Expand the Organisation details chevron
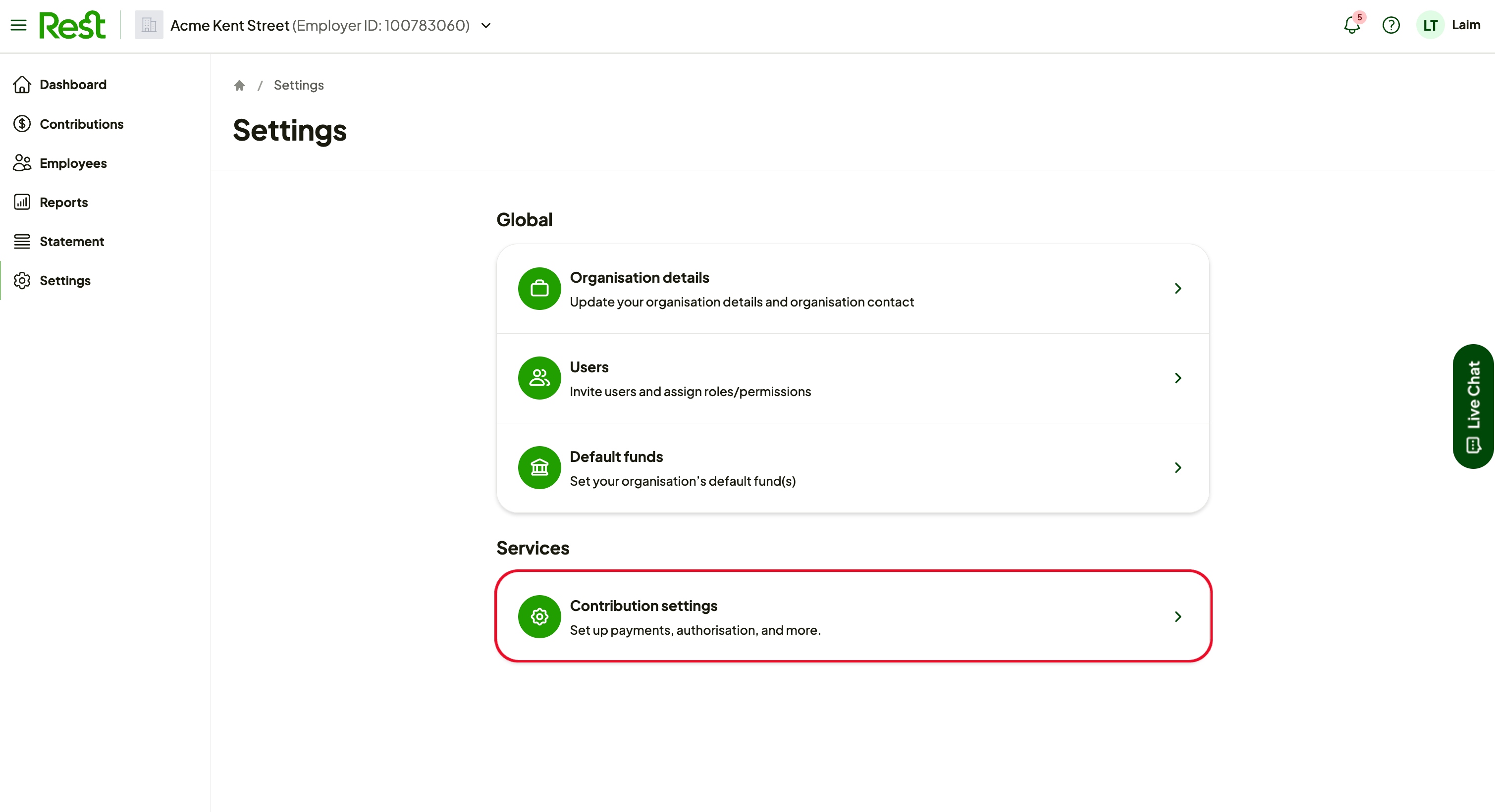 (1177, 288)
